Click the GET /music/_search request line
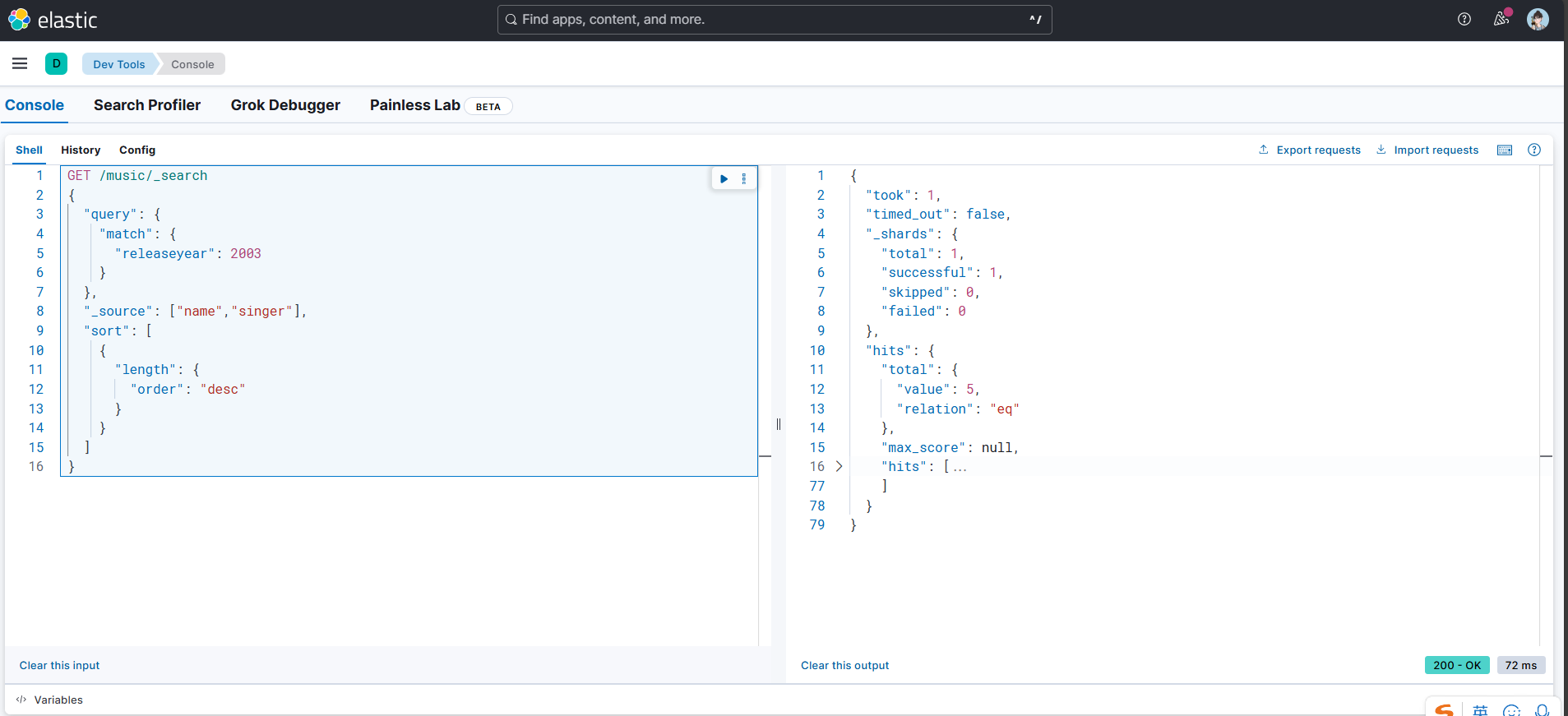 (x=137, y=176)
